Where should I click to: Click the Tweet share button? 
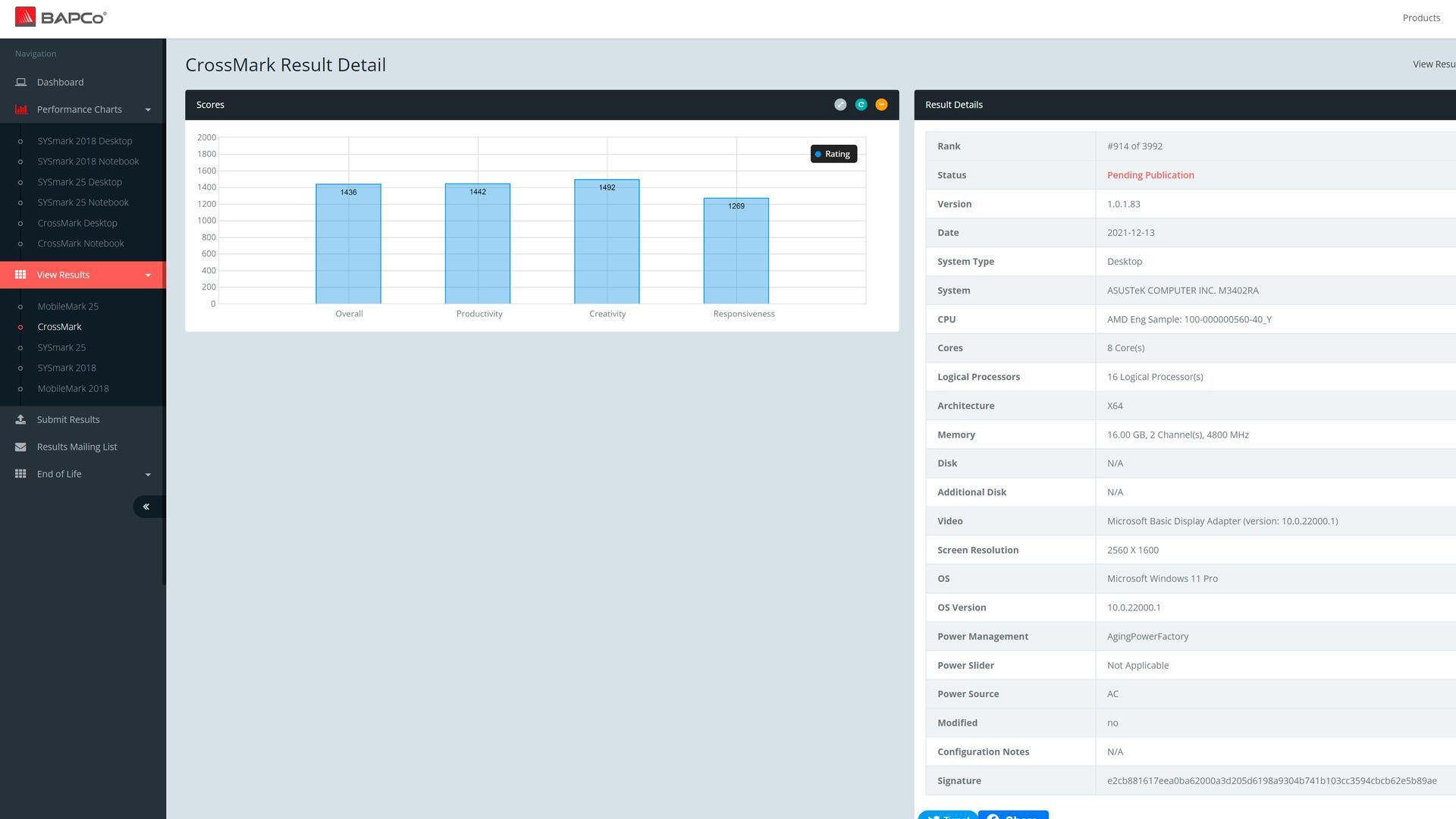pos(948,815)
